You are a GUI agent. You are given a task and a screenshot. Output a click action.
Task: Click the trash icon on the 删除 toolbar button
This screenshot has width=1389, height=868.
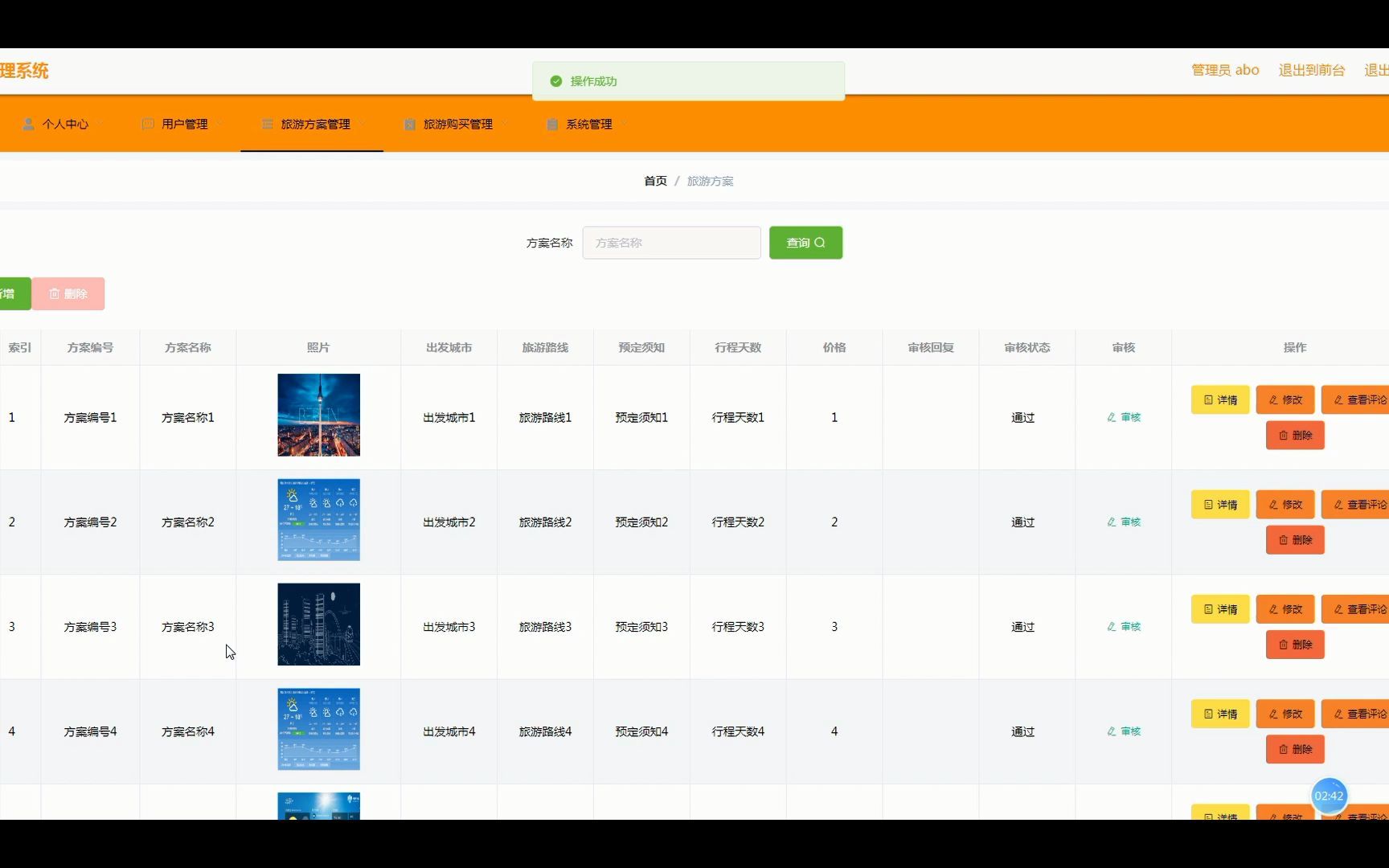pyautogui.click(x=54, y=293)
